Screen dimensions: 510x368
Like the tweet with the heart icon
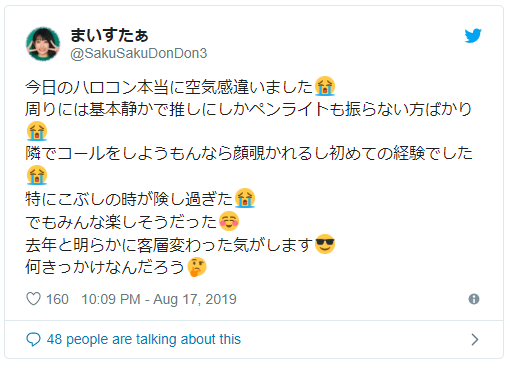click(33, 299)
